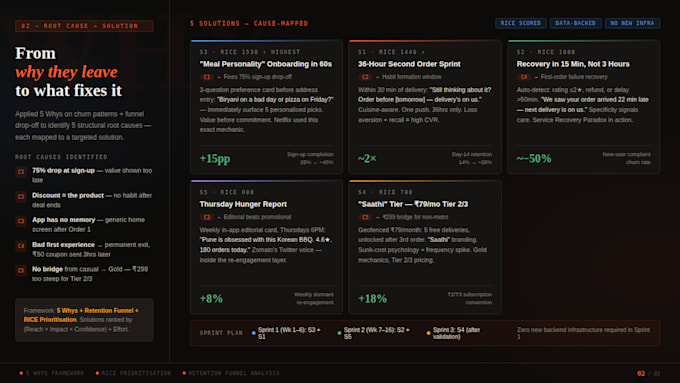Click 'S2 · RICE 1080' label

click(546, 52)
